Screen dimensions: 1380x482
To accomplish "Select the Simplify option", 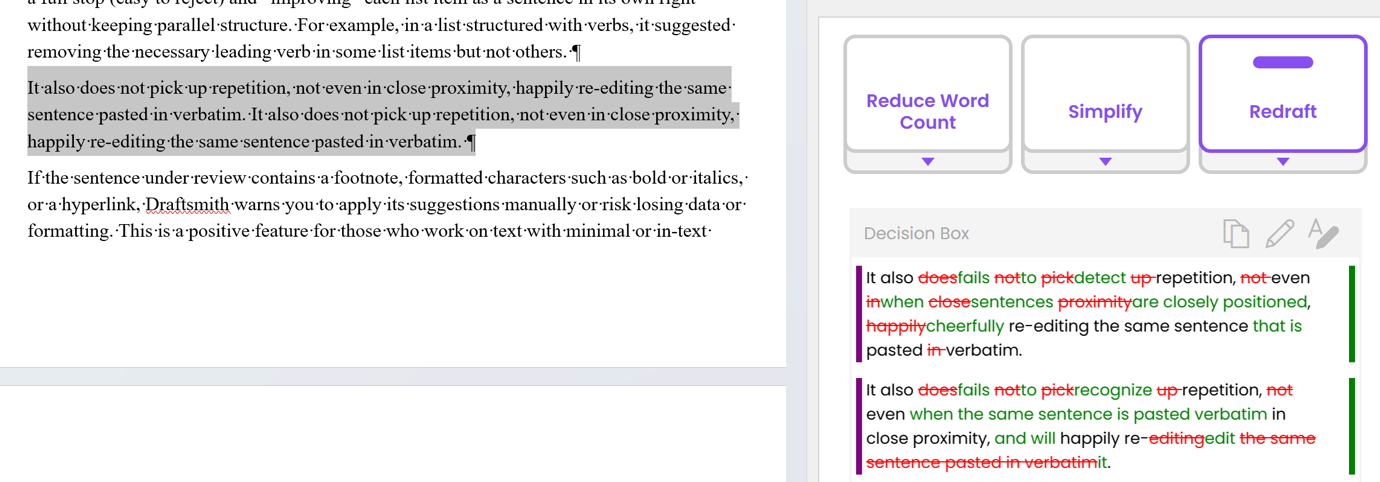I will pyautogui.click(x=1105, y=94).
